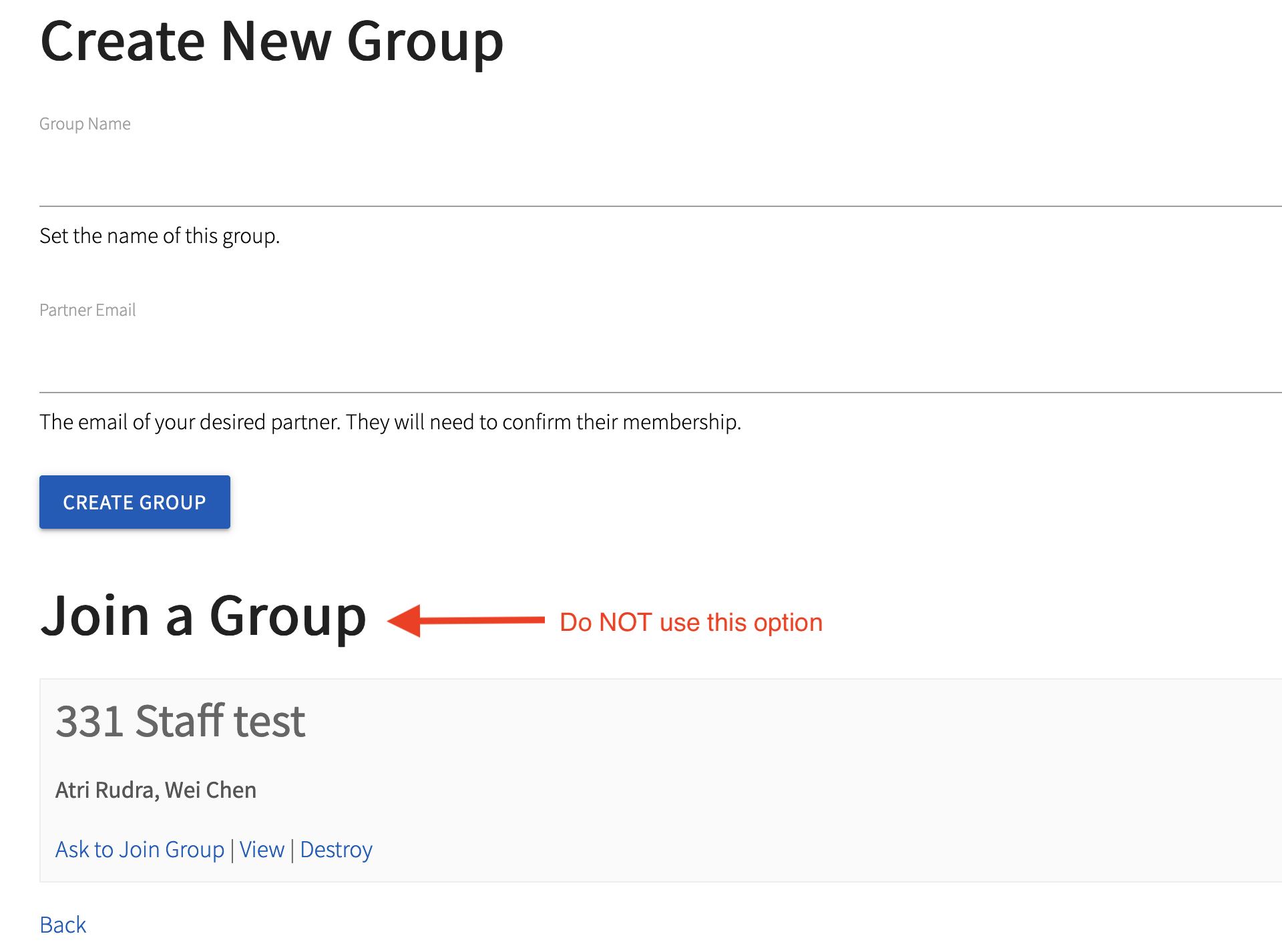The width and height of the screenshot is (1282, 952).
Task: Click the member name Atri Rudra
Action: pyautogui.click(x=106, y=790)
